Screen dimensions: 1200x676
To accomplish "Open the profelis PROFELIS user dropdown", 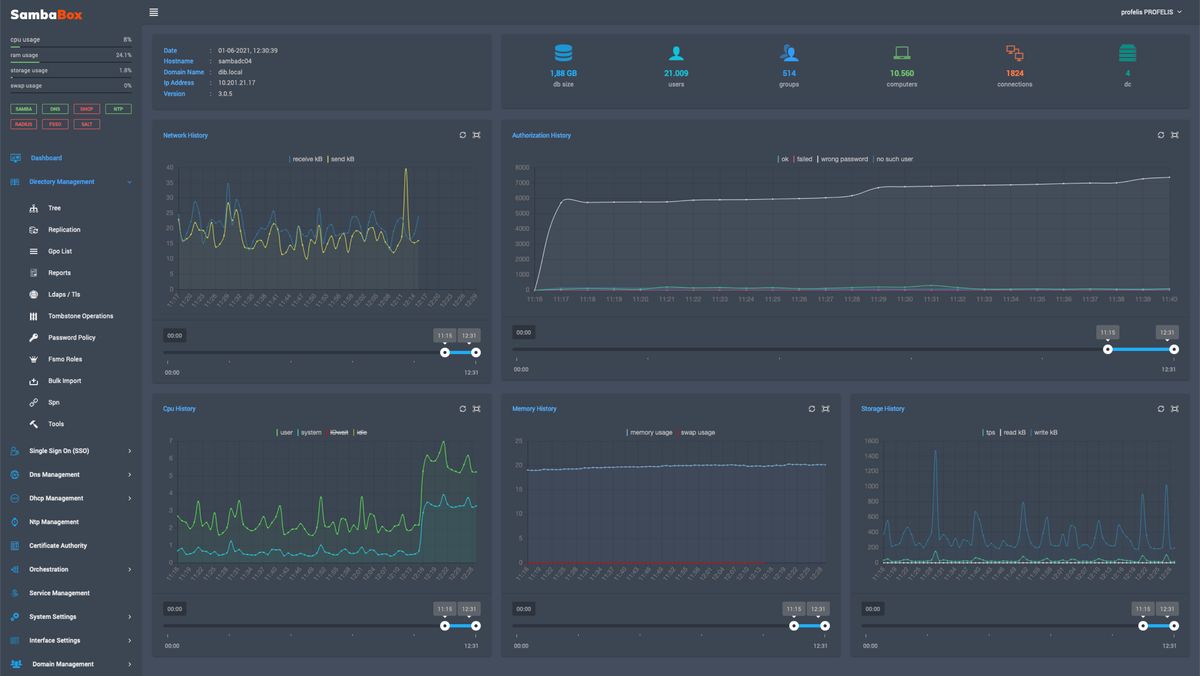I will click(x=1151, y=12).
